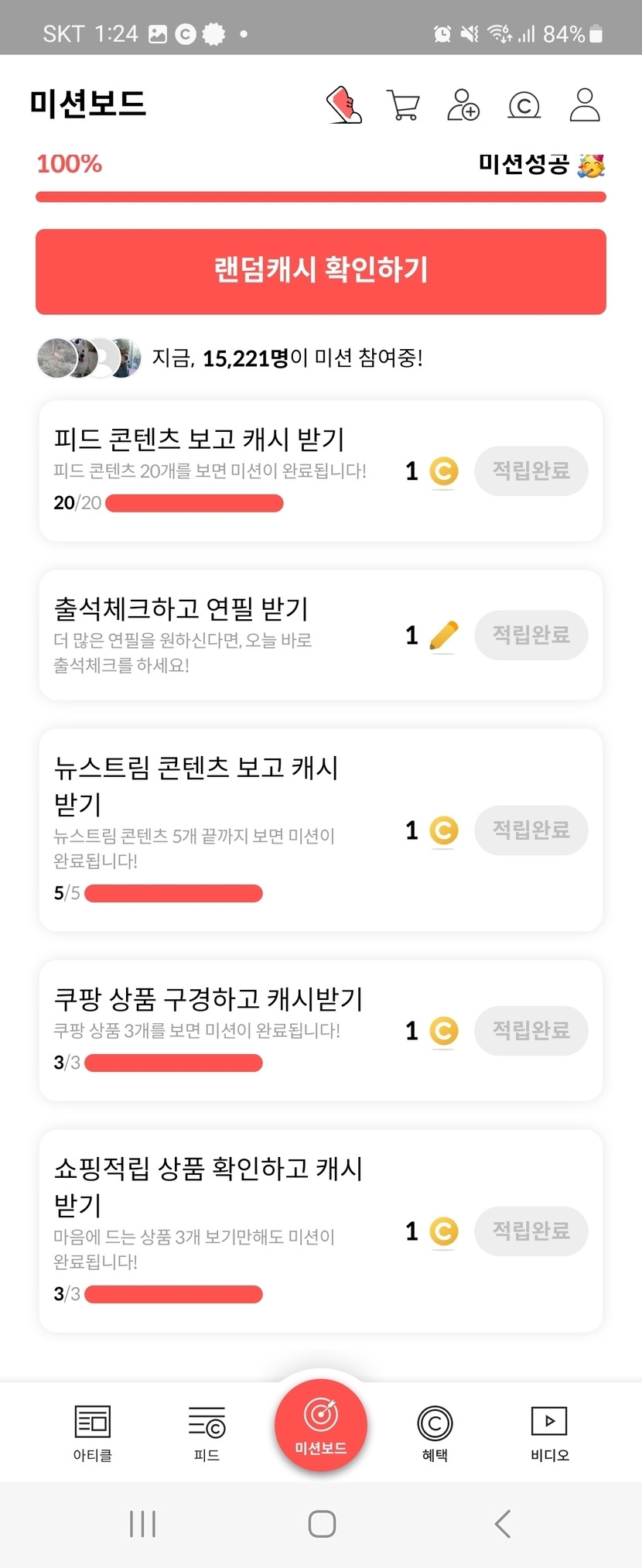Tap the pencil reward icon
The image size is (642, 1568).
click(x=443, y=636)
